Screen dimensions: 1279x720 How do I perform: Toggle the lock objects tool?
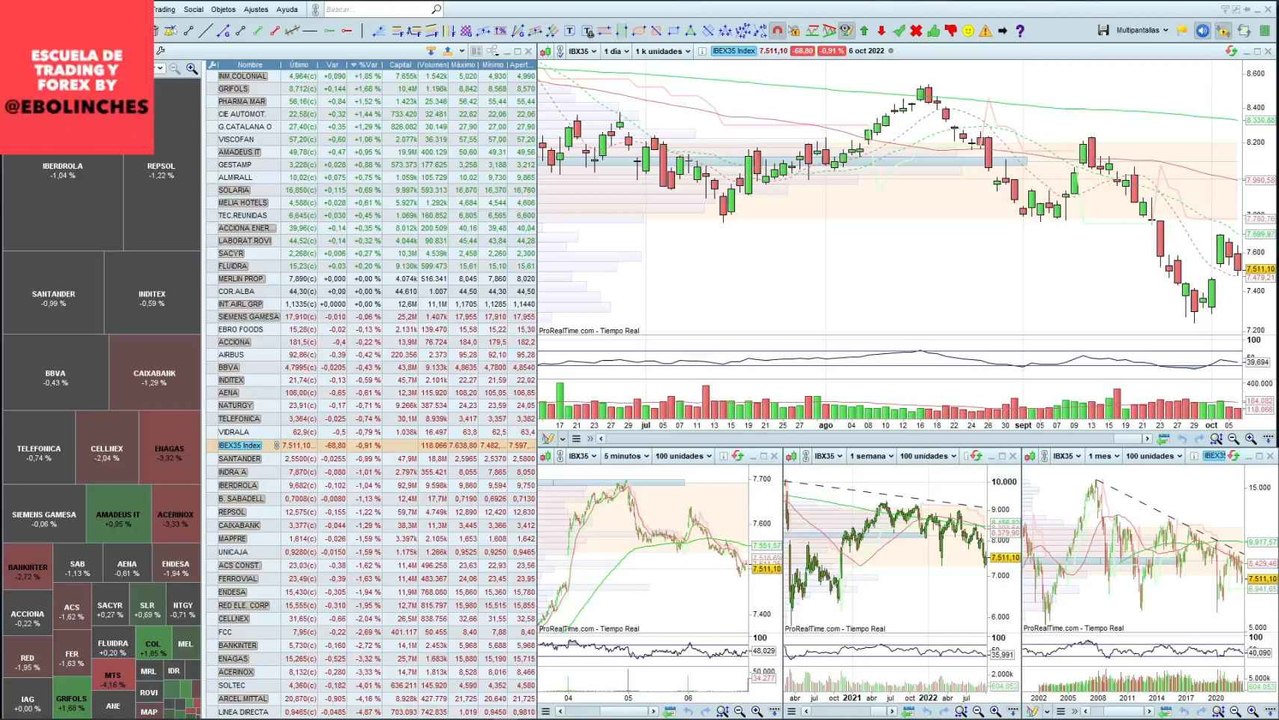[x=794, y=31]
